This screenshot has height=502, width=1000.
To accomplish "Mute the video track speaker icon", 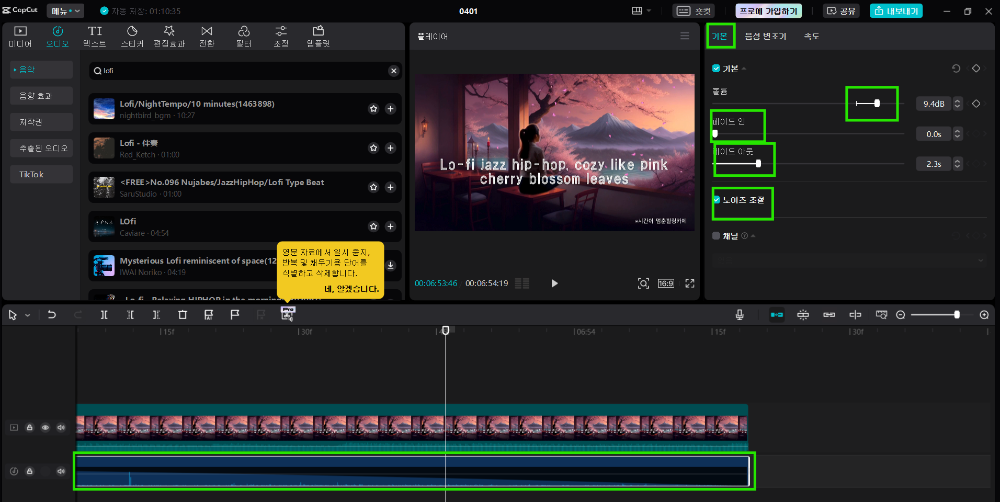I will tap(61, 427).
